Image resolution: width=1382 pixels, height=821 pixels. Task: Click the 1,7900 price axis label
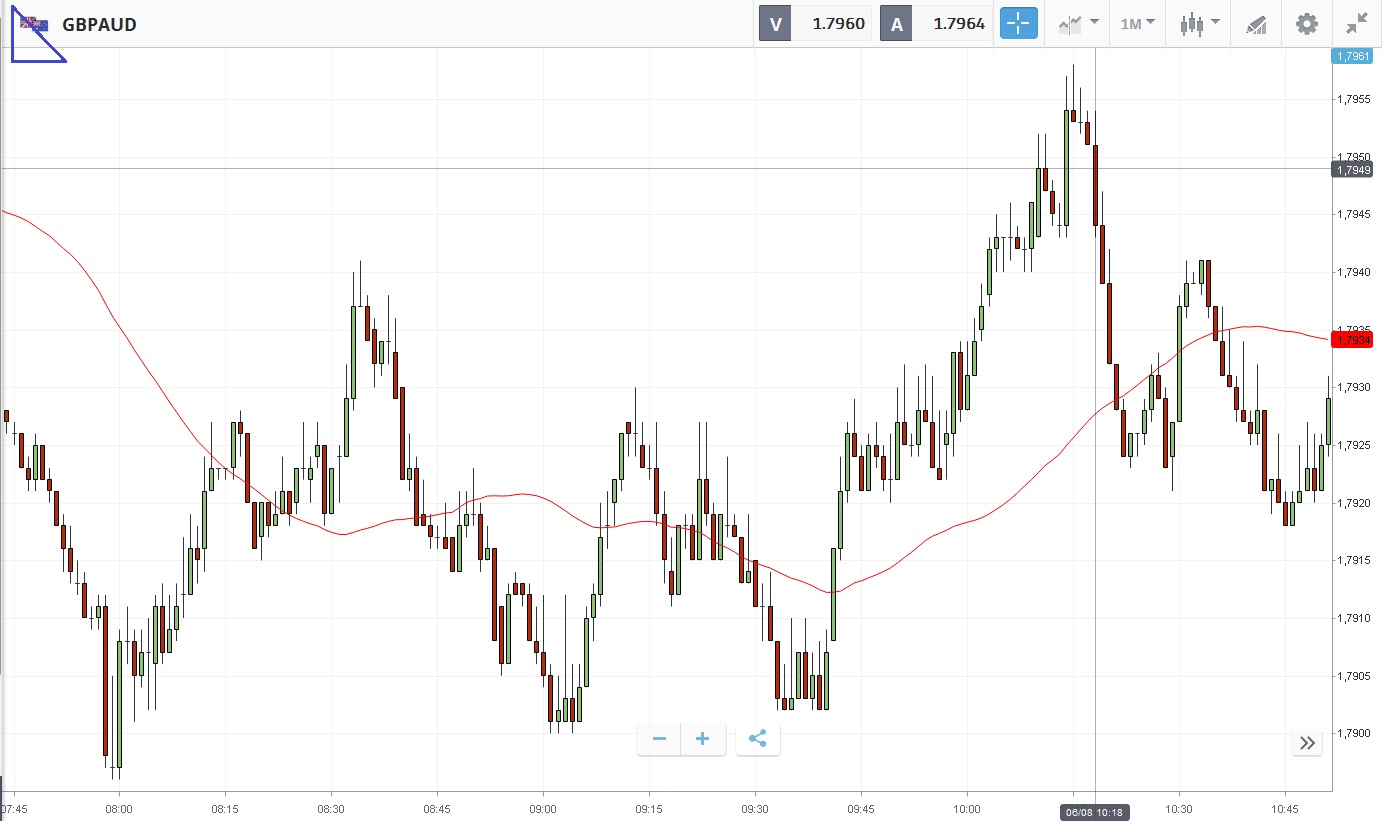[1353, 733]
